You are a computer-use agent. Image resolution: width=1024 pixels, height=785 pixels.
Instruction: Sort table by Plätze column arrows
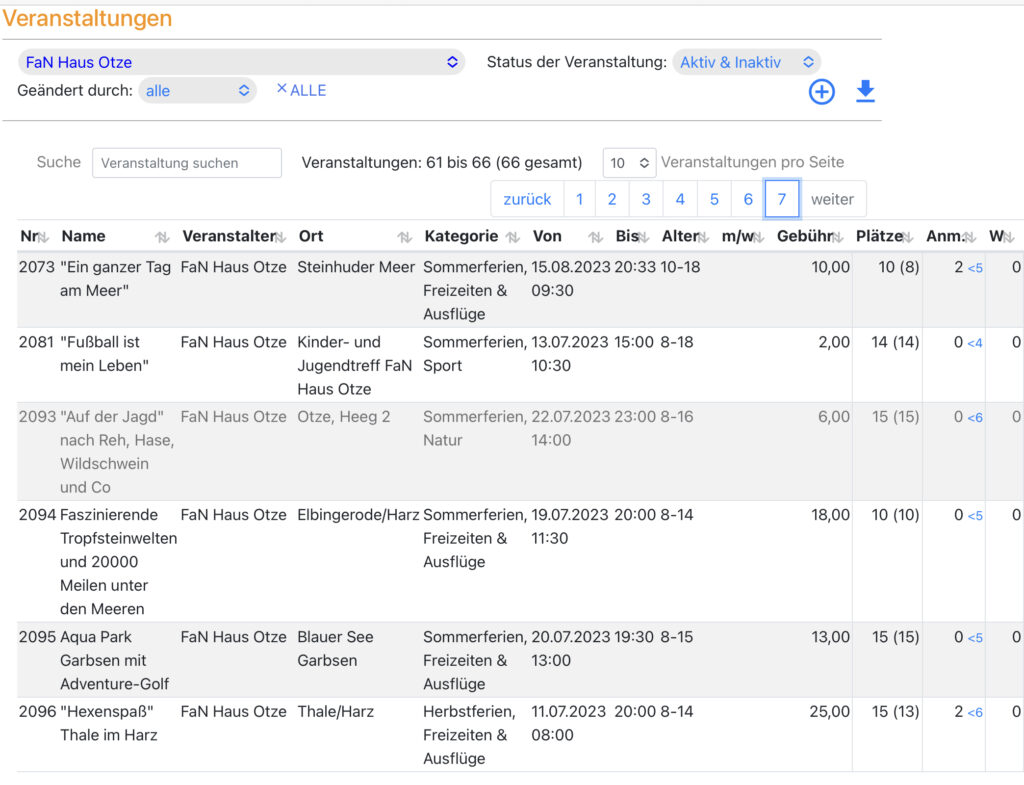pyautogui.click(x=908, y=237)
